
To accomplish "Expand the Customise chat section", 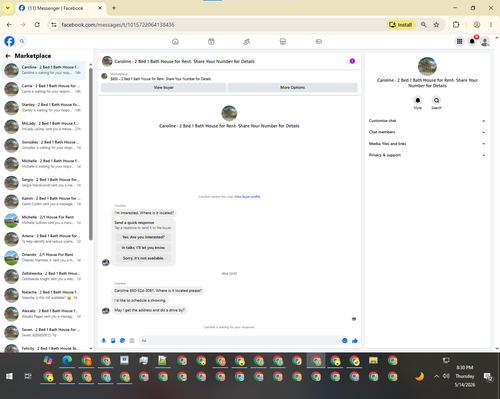I will [x=427, y=121].
